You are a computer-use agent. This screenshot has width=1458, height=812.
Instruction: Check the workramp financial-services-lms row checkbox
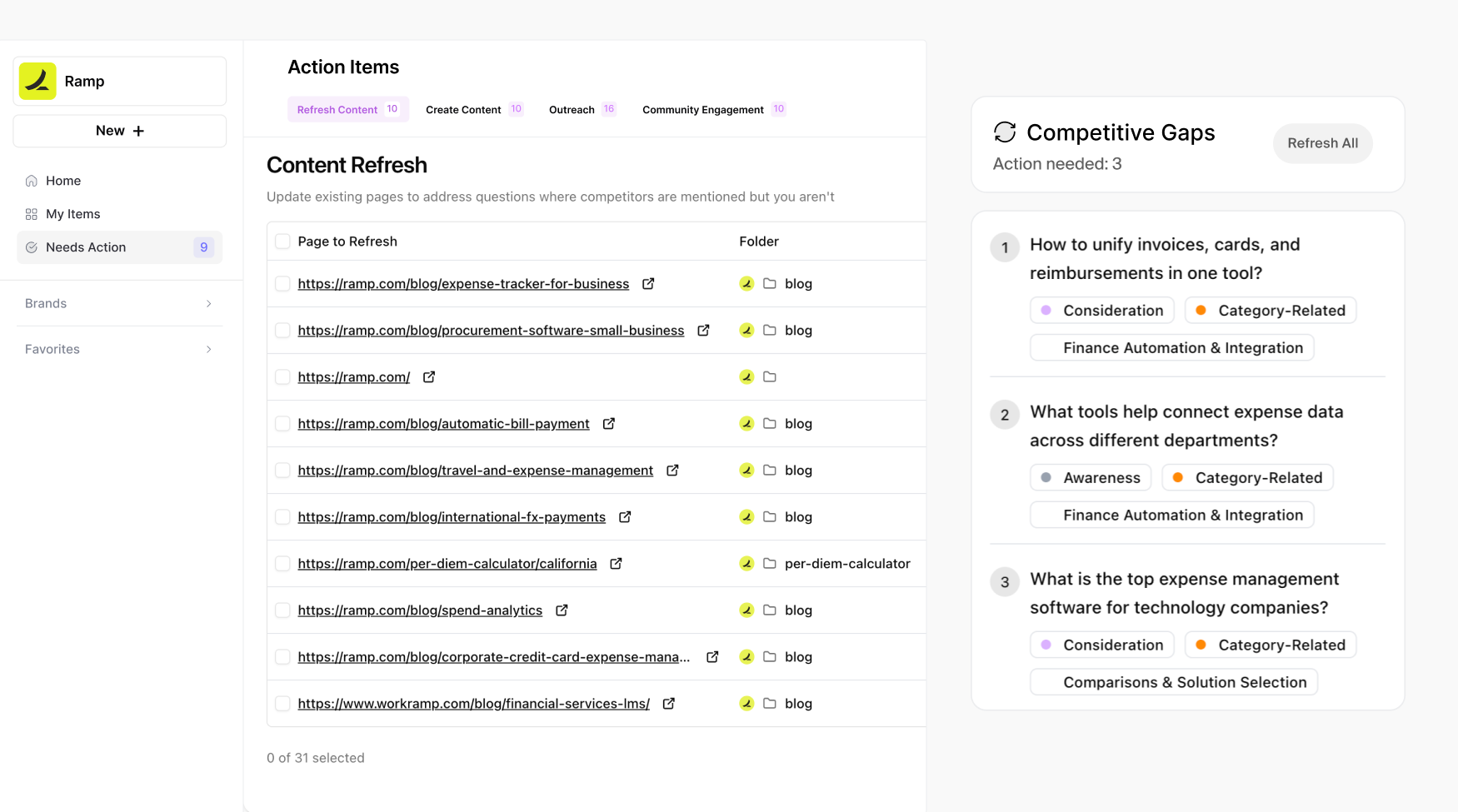pyautogui.click(x=282, y=704)
